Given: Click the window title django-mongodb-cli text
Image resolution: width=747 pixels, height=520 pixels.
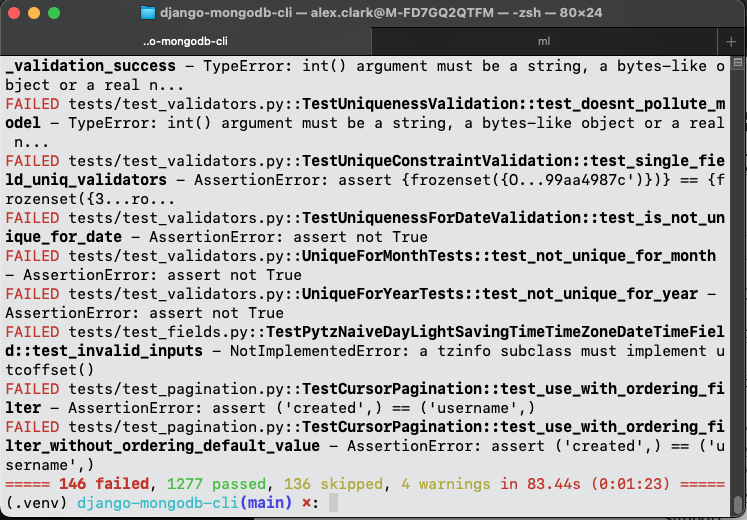Looking at the screenshot, I should 226,12.
